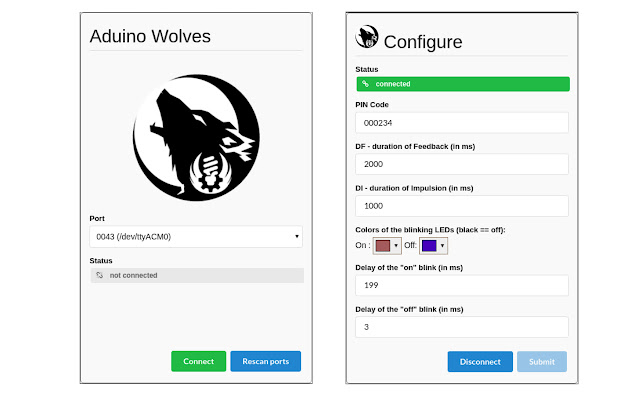Click the green connected status bar
Screen dimensions: 640x400
463,84
